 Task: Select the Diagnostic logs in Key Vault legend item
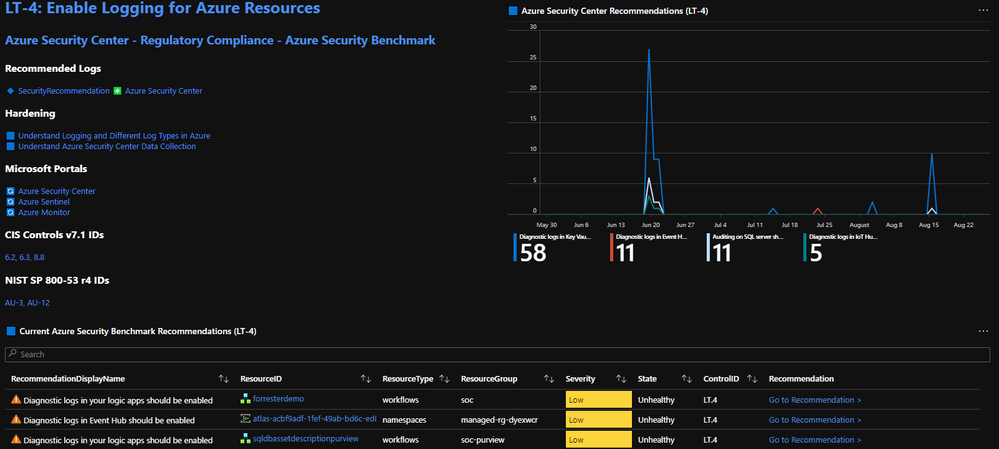tap(554, 248)
